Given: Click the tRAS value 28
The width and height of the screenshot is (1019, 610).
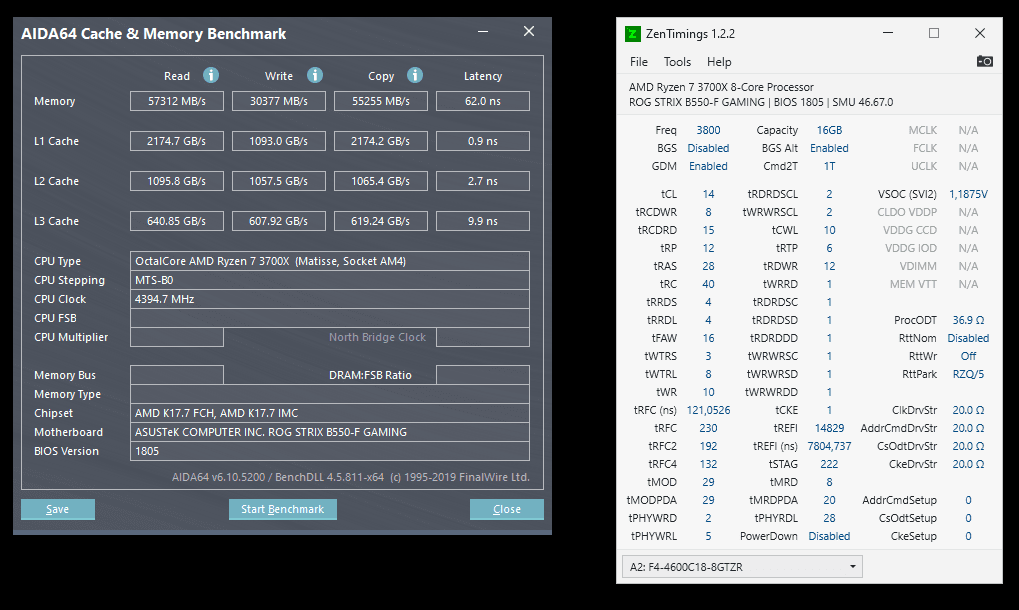Looking at the screenshot, I should tap(708, 266).
